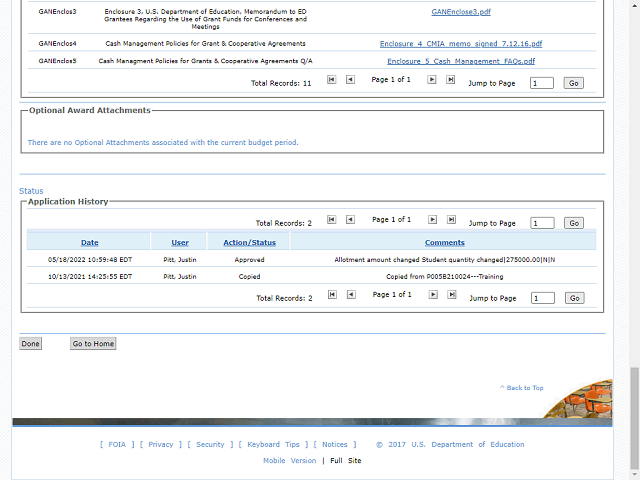Select GANEnclos4 row identifier
This screenshot has height=480, width=640.
click(x=57, y=44)
